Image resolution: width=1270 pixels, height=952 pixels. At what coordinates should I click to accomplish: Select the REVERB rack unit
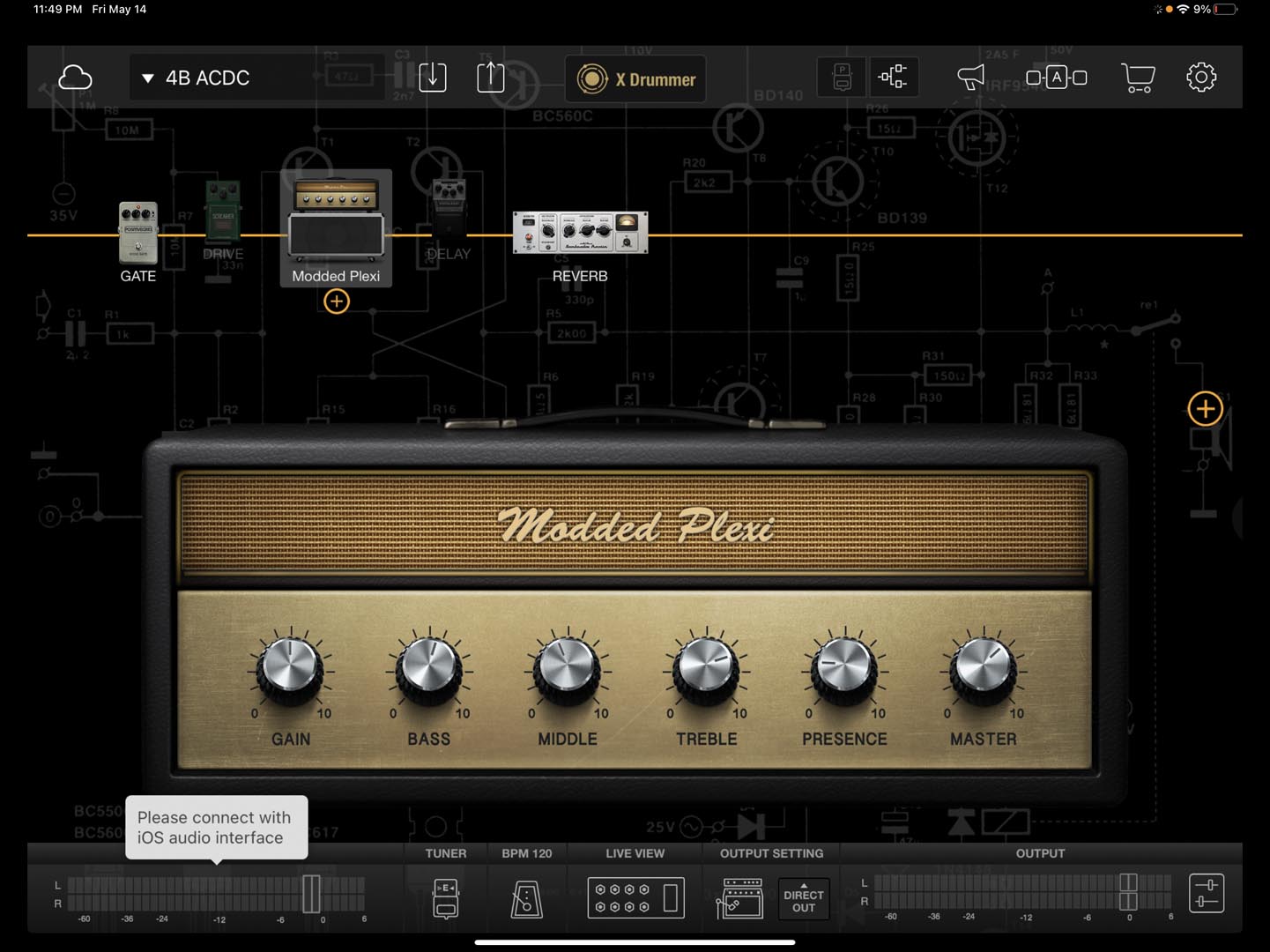(580, 233)
